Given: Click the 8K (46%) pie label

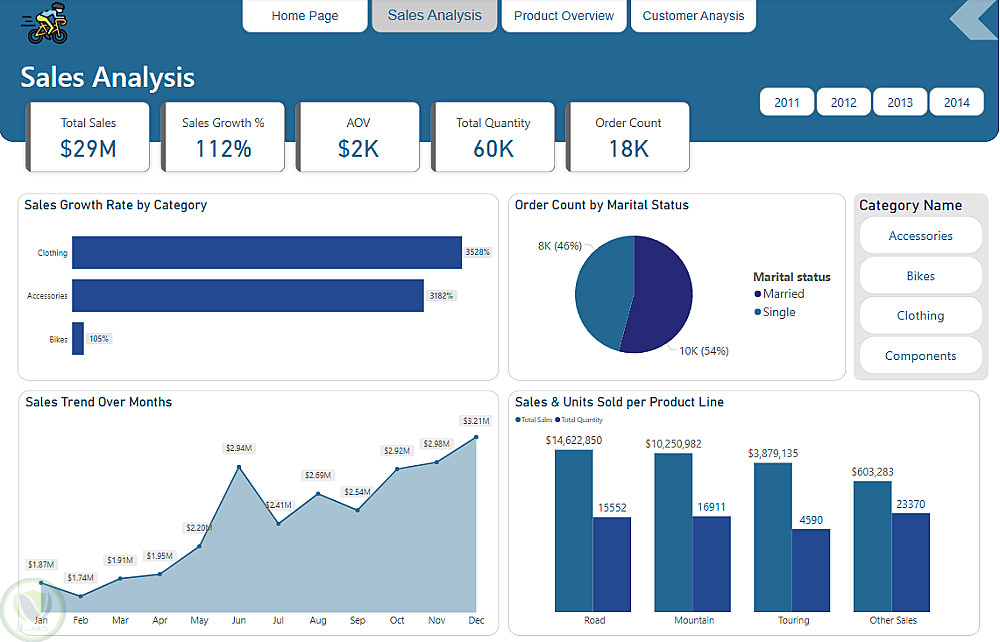Looking at the screenshot, I should point(560,246).
